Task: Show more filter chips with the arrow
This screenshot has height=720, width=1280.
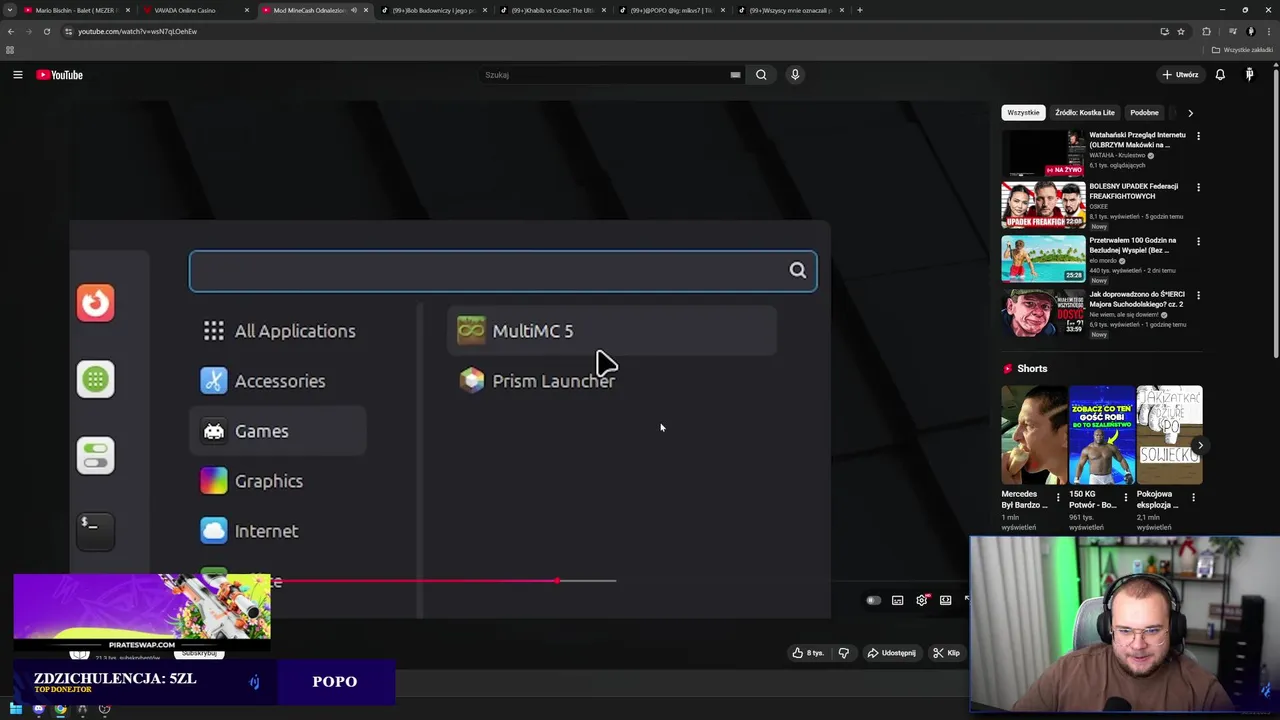Action: click(x=1190, y=113)
